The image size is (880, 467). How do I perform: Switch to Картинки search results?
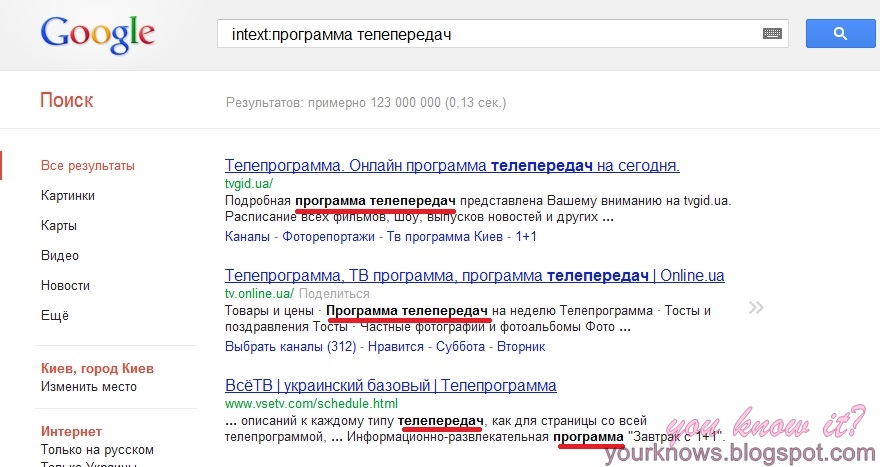coord(68,195)
